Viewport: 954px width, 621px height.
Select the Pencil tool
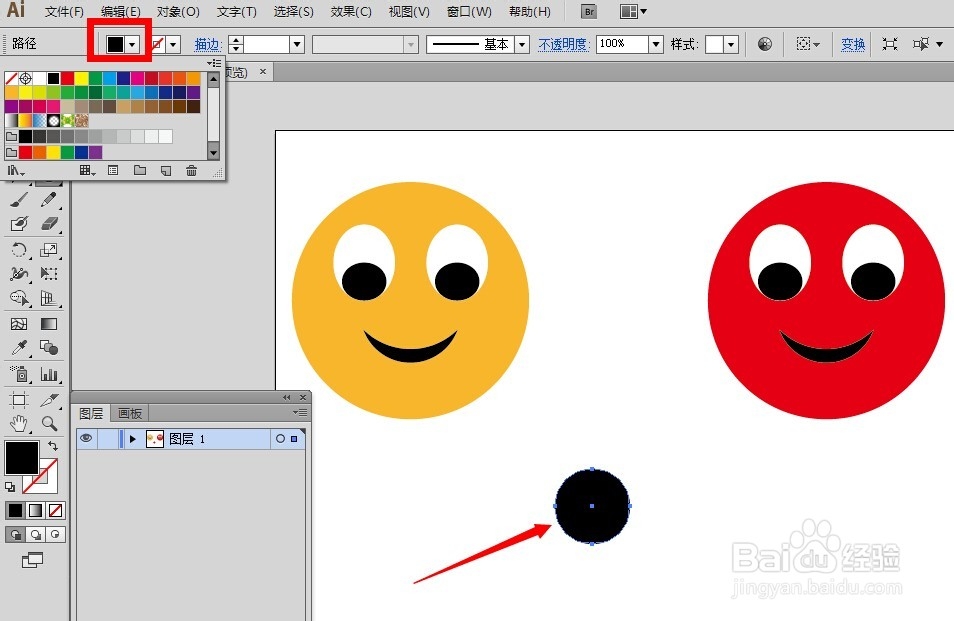(x=49, y=199)
